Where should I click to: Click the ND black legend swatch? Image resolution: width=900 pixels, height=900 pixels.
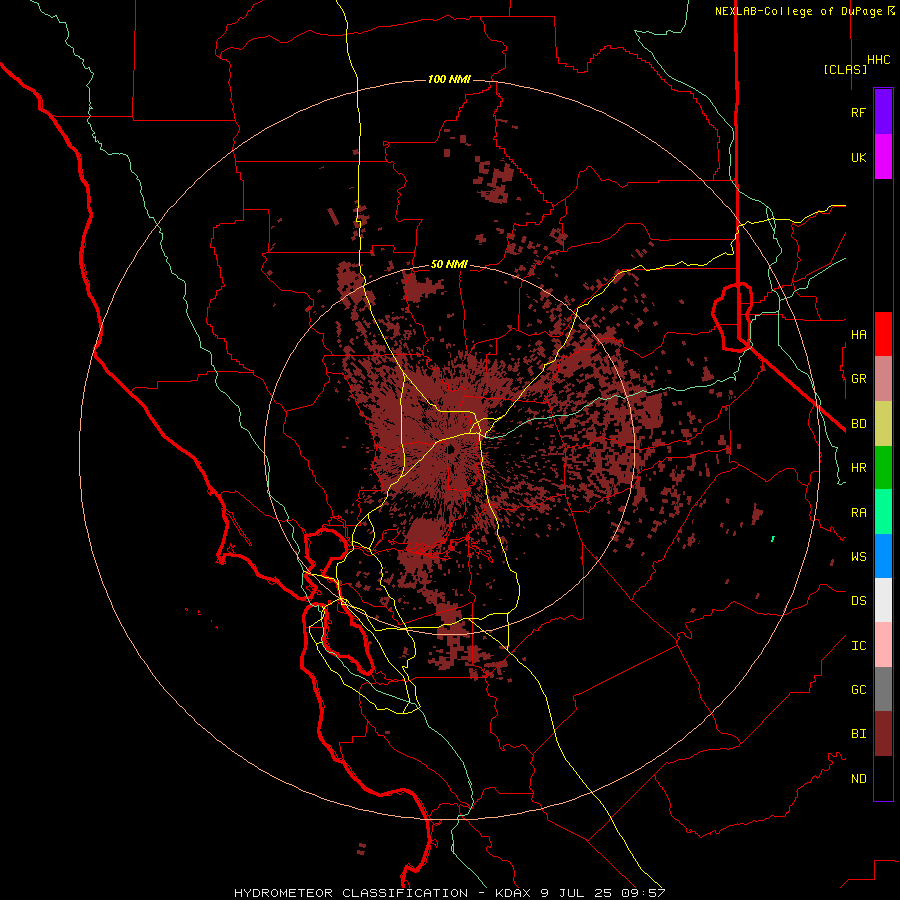tap(883, 778)
